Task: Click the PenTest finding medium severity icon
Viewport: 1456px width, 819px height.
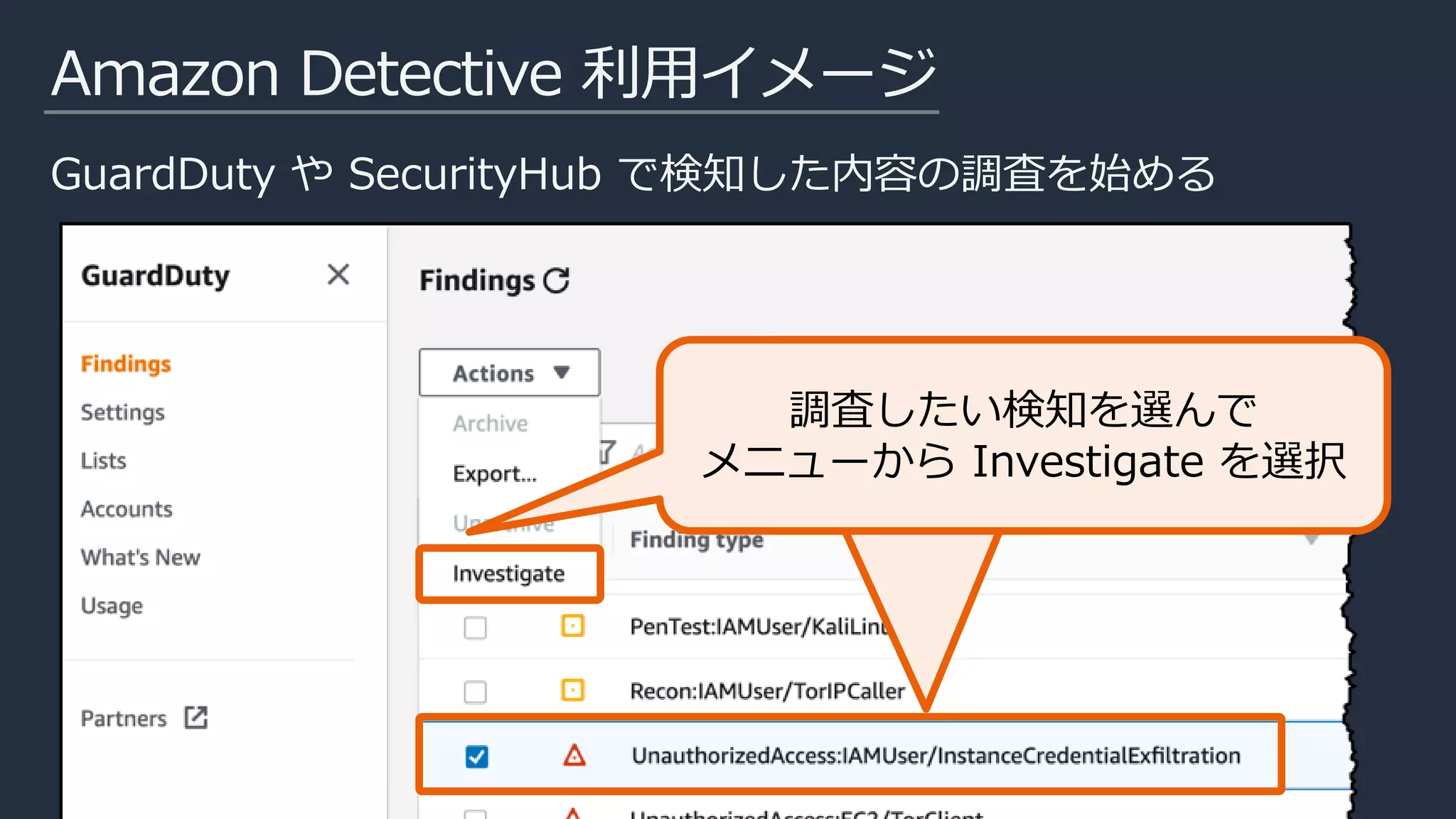Action: (x=573, y=626)
